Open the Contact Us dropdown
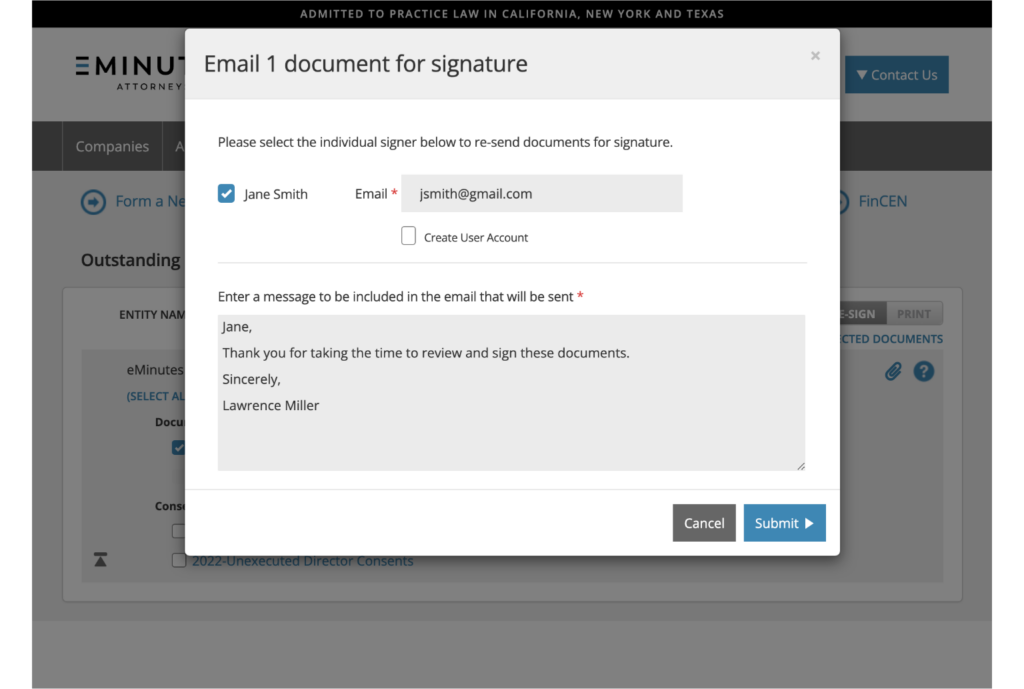 point(896,74)
